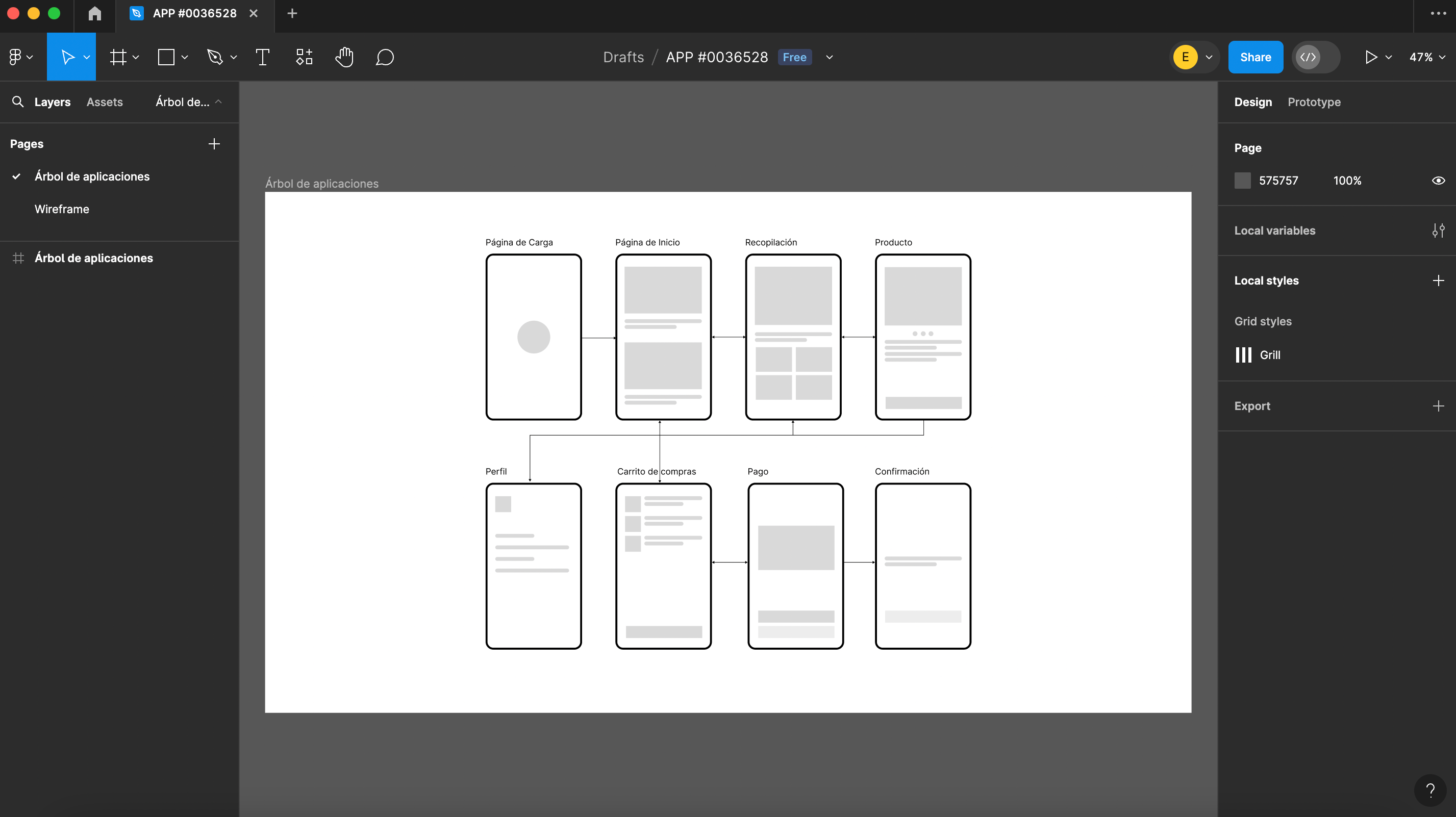Select the Pago wireframe
Viewport: 1456px width, 817px height.
[x=795, y=566]
